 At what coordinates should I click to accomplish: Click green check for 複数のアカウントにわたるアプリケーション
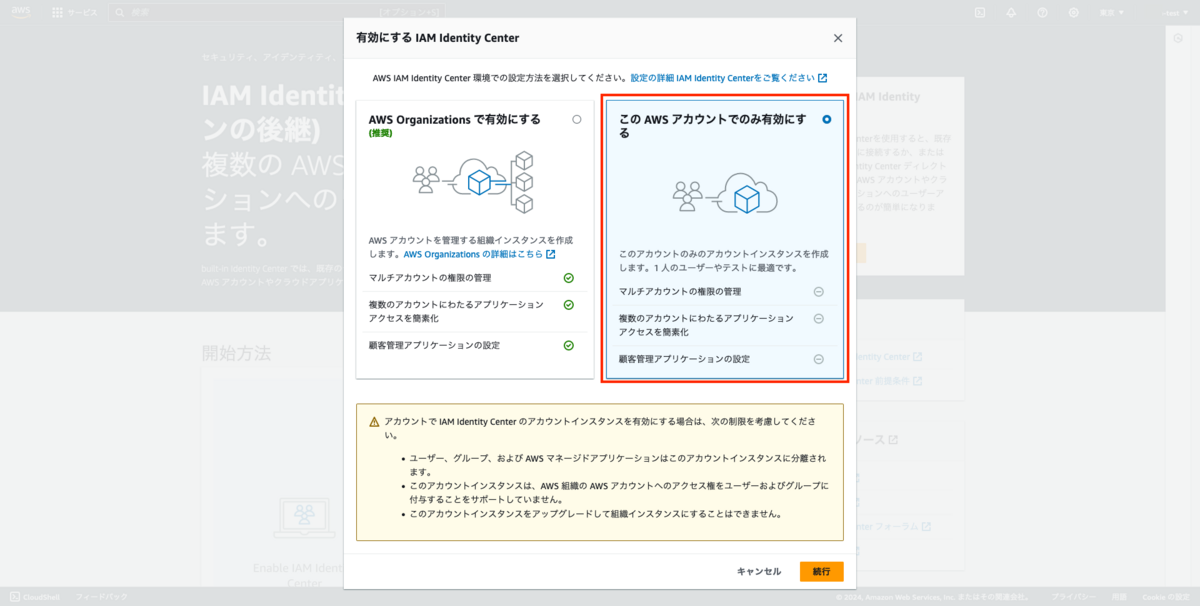pos(568,304)
